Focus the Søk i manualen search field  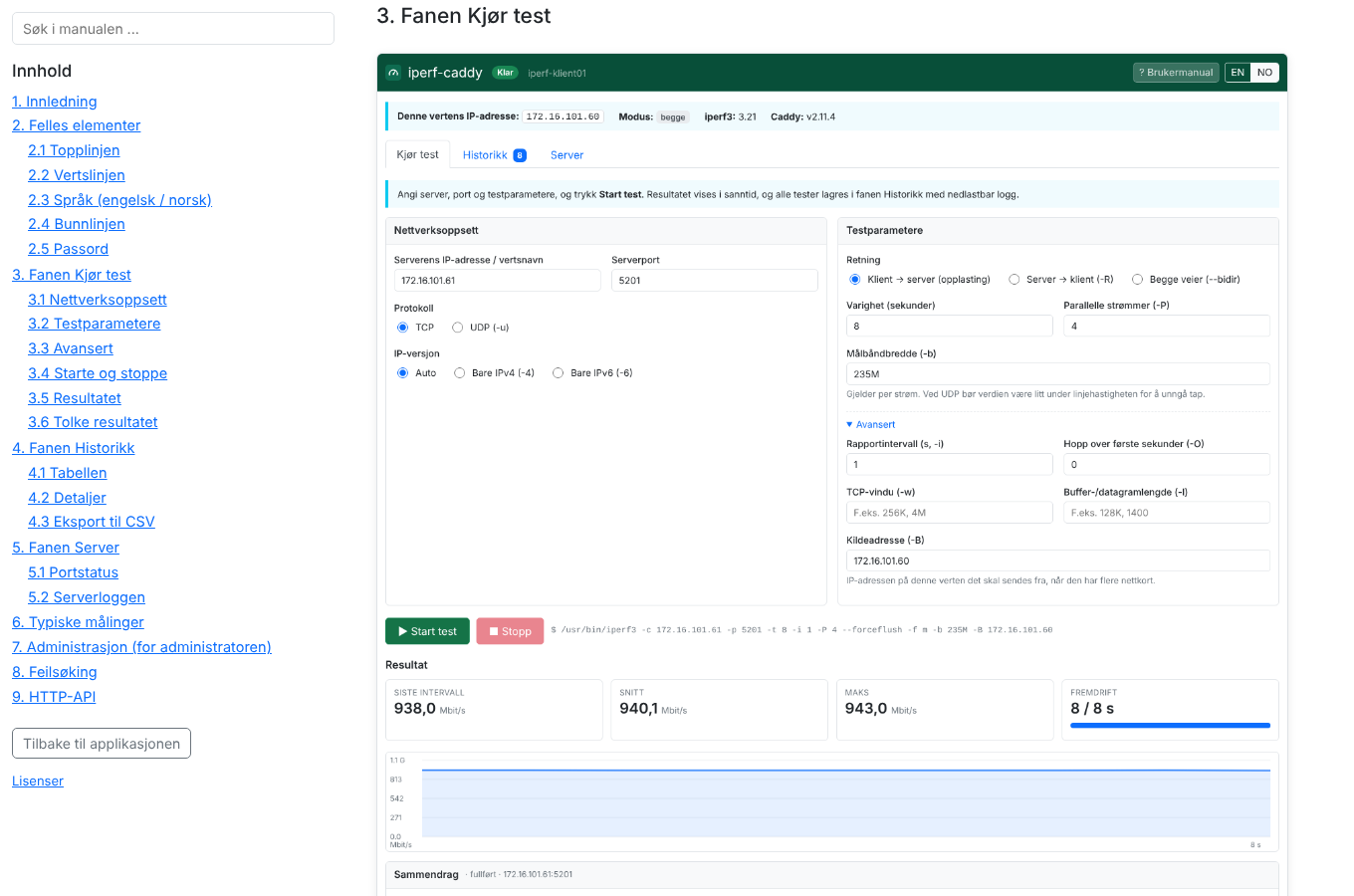pyautogui.click(x=173, y=29)
